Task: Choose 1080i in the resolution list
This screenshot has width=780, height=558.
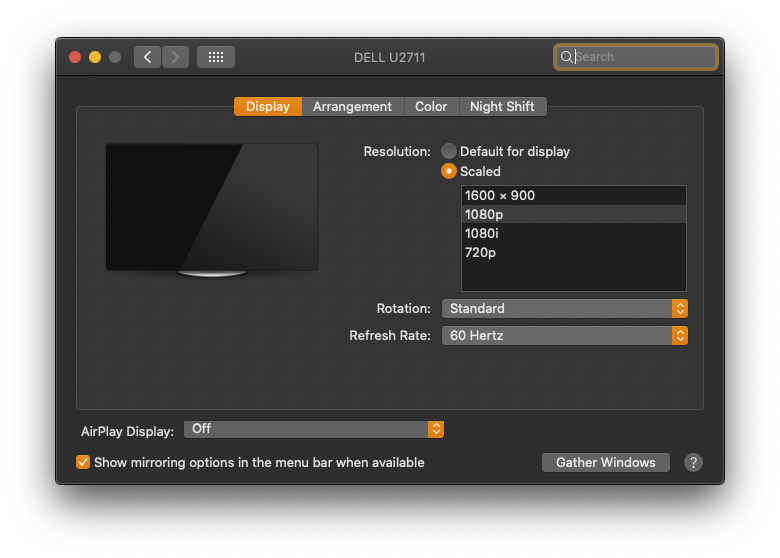Action: click(x=574, y=233)
